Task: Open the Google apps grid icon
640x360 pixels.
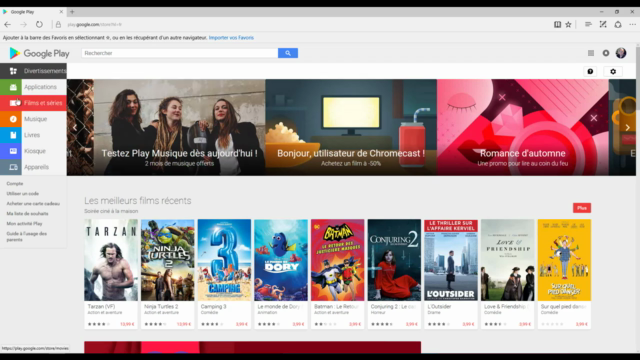Action: click(591, 53)
